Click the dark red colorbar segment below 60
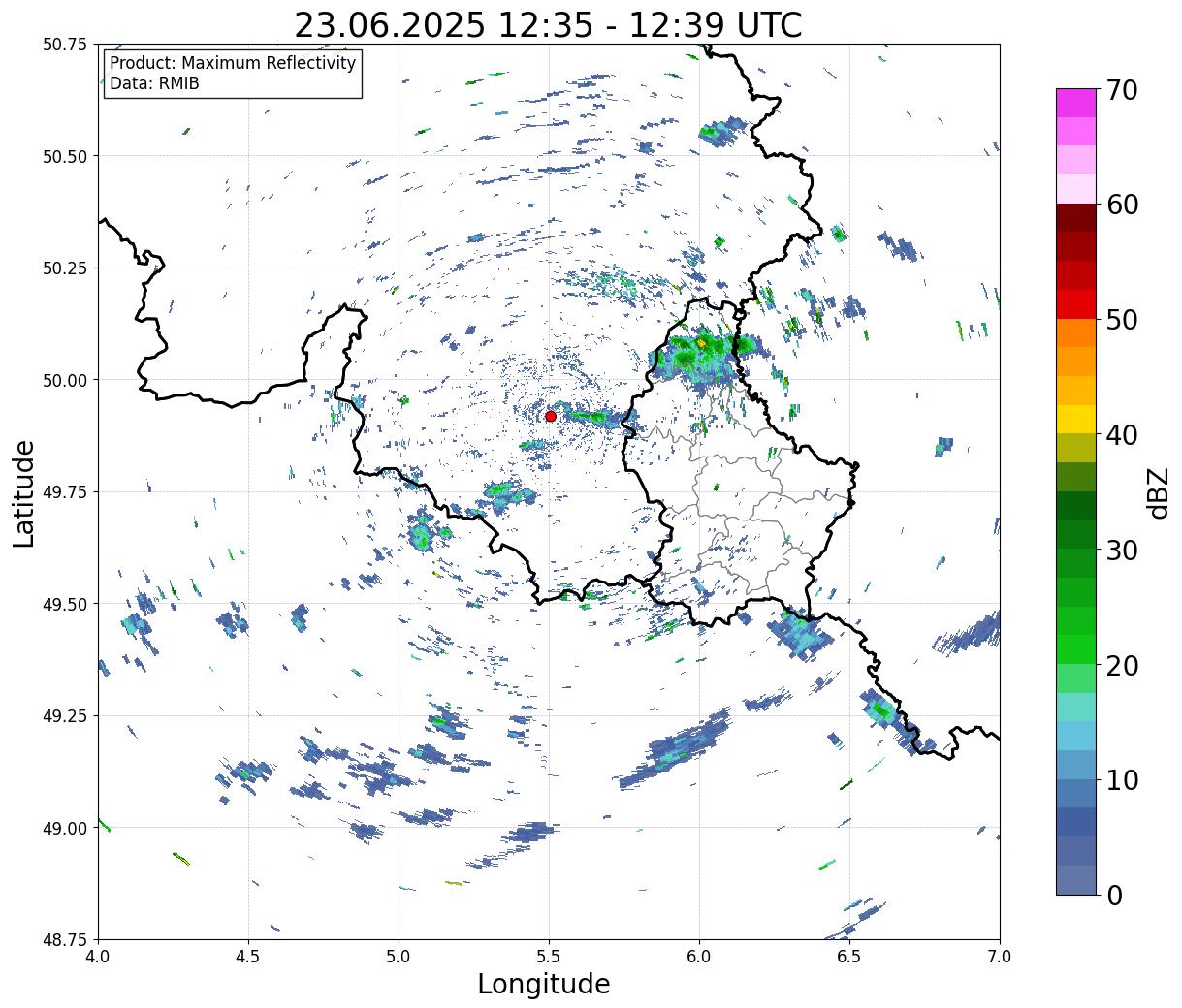 1076,218
